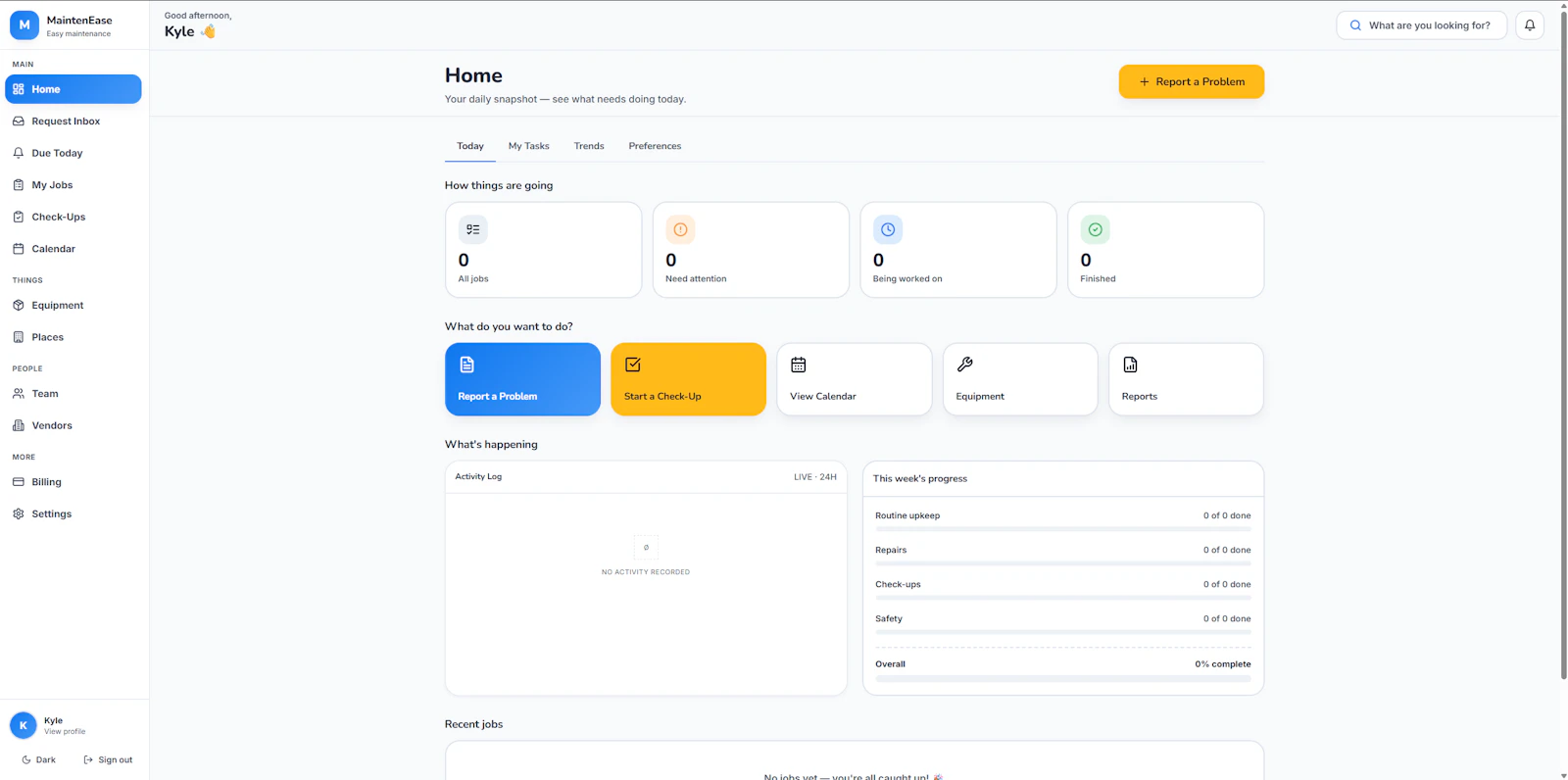The height and width of the screenshot is (780, 1568).
Task: Open My Jobs from sidebar
Action: 73,185
